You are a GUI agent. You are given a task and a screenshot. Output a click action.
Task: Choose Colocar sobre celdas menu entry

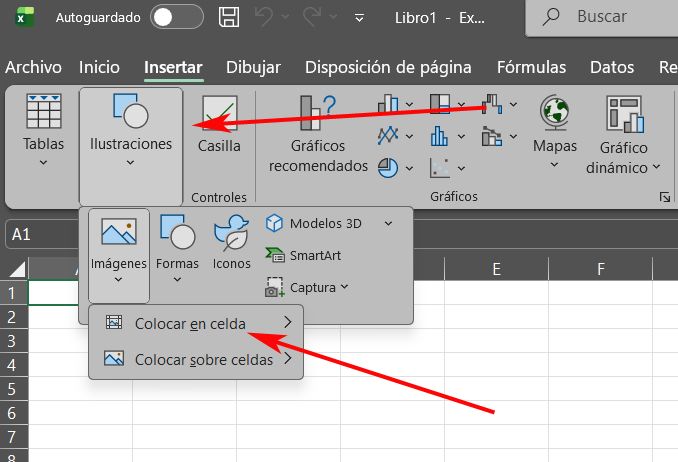[x=196, y=359]
